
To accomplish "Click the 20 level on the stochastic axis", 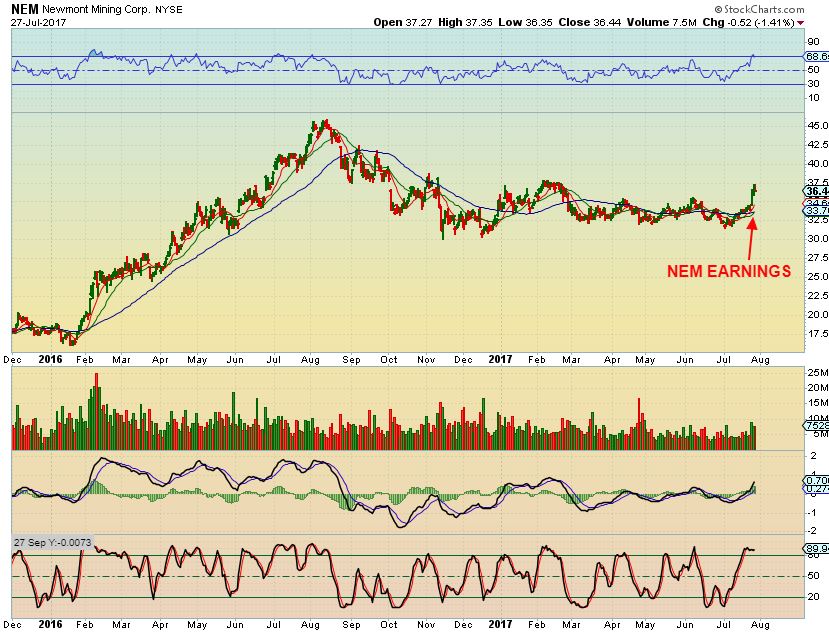I will [813, 597].
